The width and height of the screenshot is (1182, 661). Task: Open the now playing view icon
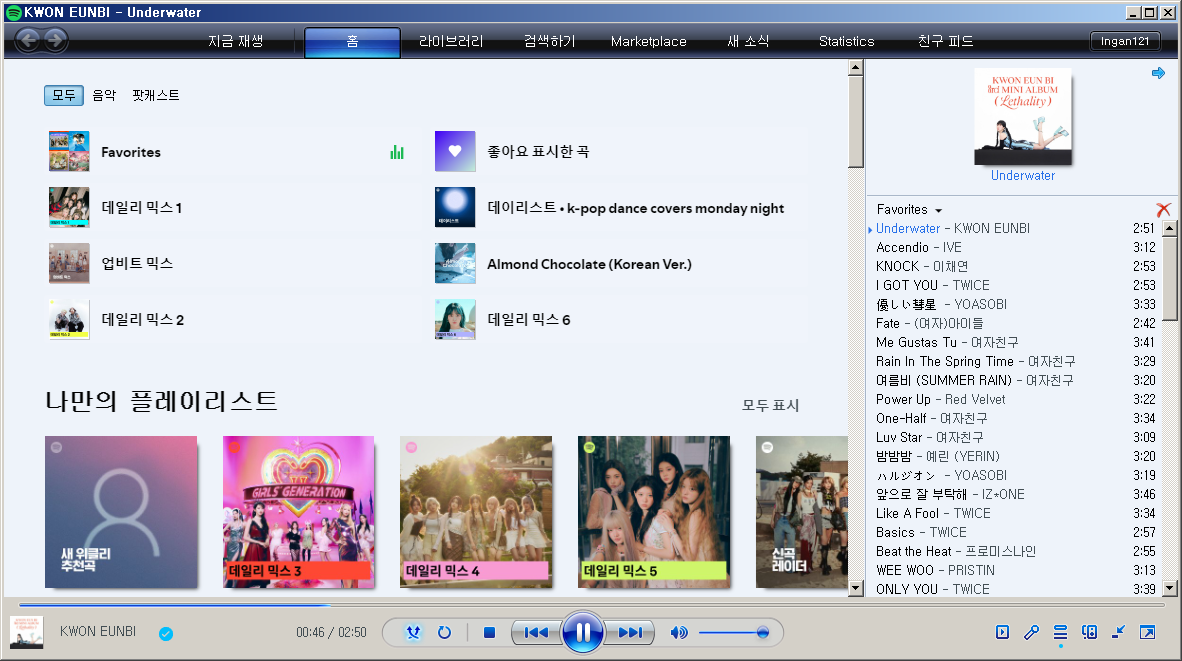(x=1002, y=632)
